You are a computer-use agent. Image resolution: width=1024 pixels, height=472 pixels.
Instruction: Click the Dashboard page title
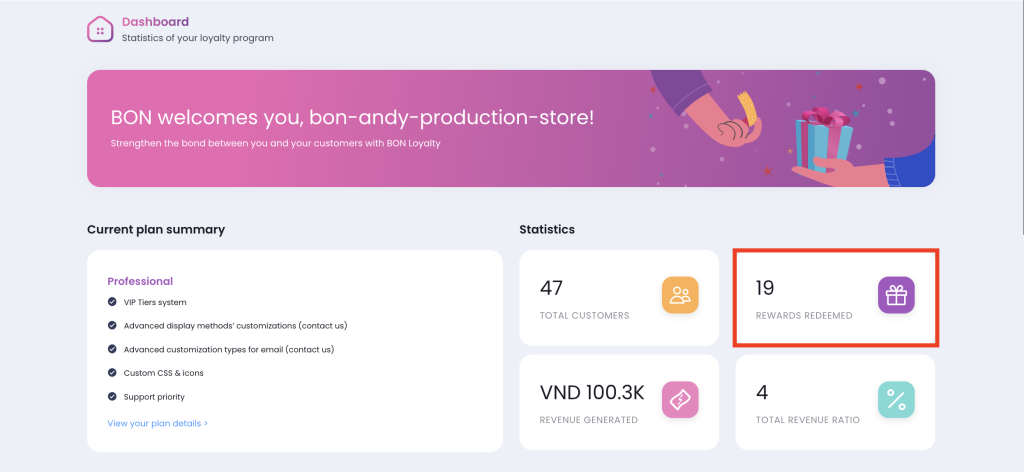pos(155,21)
